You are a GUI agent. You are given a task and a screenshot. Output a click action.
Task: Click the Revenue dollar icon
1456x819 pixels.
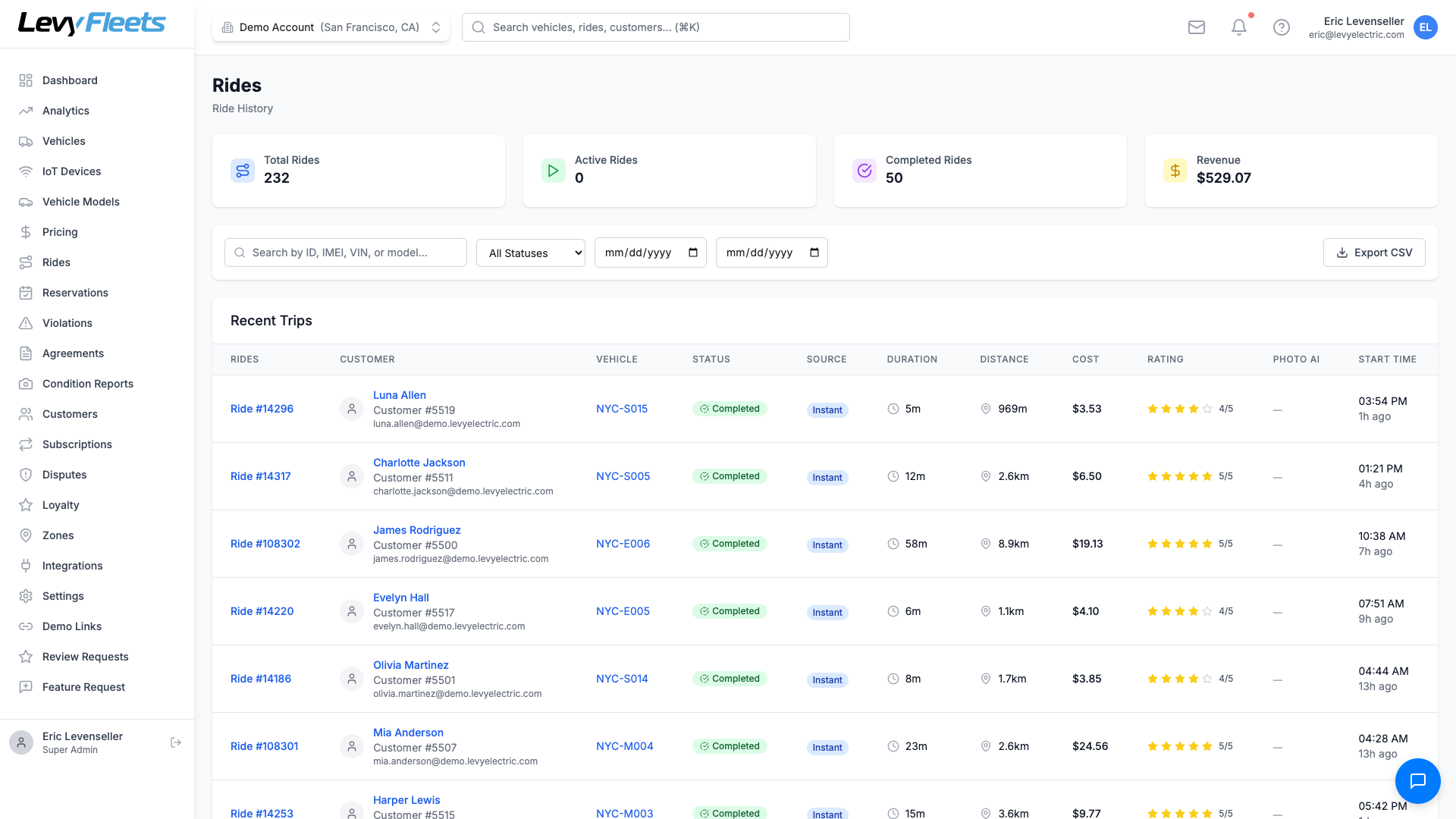(1175, 171)
